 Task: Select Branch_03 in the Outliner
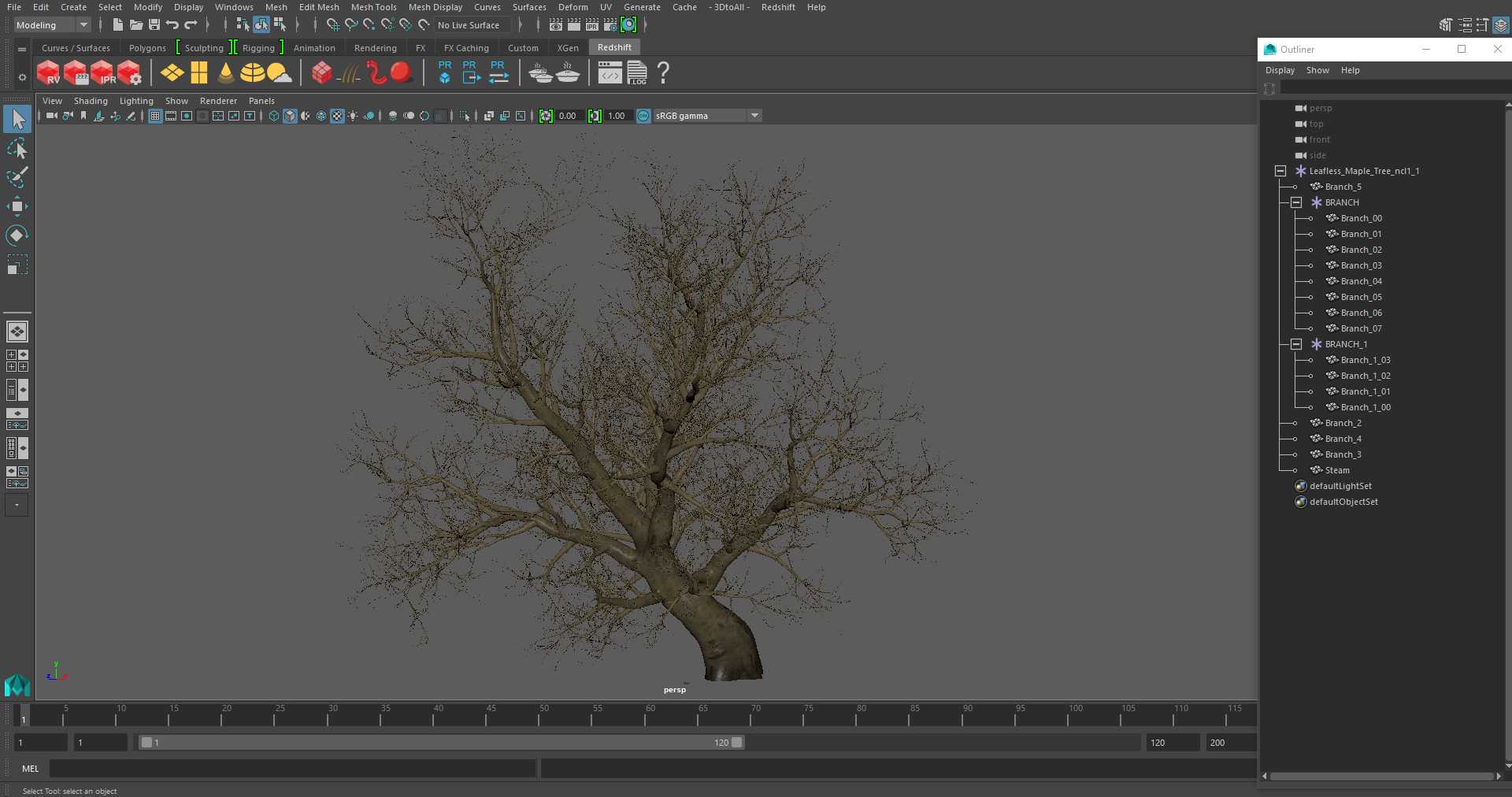[x=1361, y=265]
